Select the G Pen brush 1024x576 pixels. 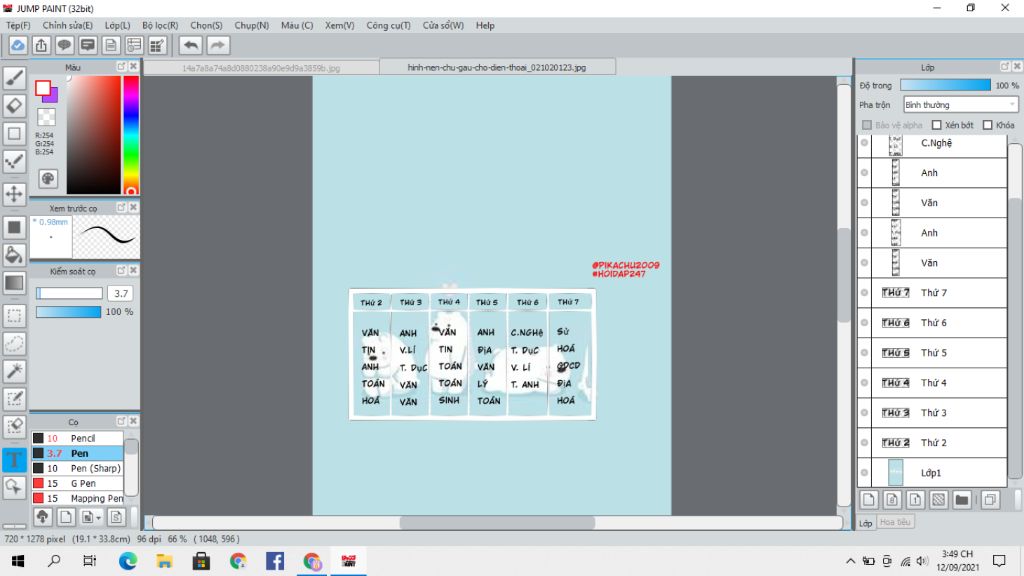pyautogui.click(x=77, y=483)
